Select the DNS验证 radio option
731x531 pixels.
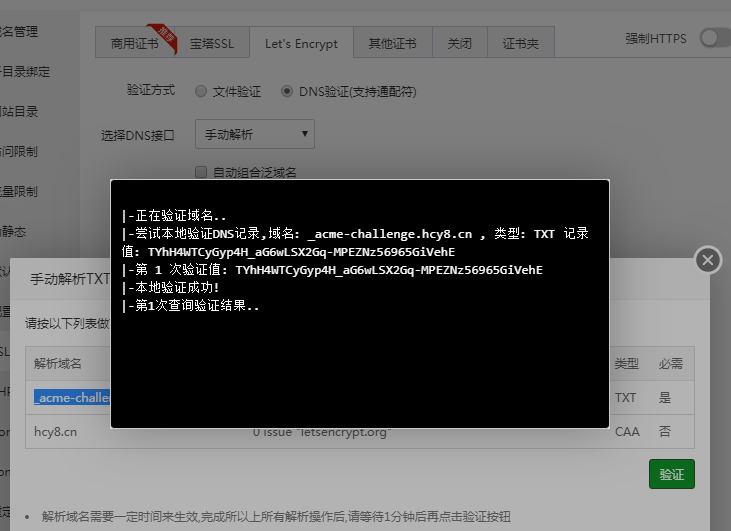pyautogui.click(x=287, y=91)
